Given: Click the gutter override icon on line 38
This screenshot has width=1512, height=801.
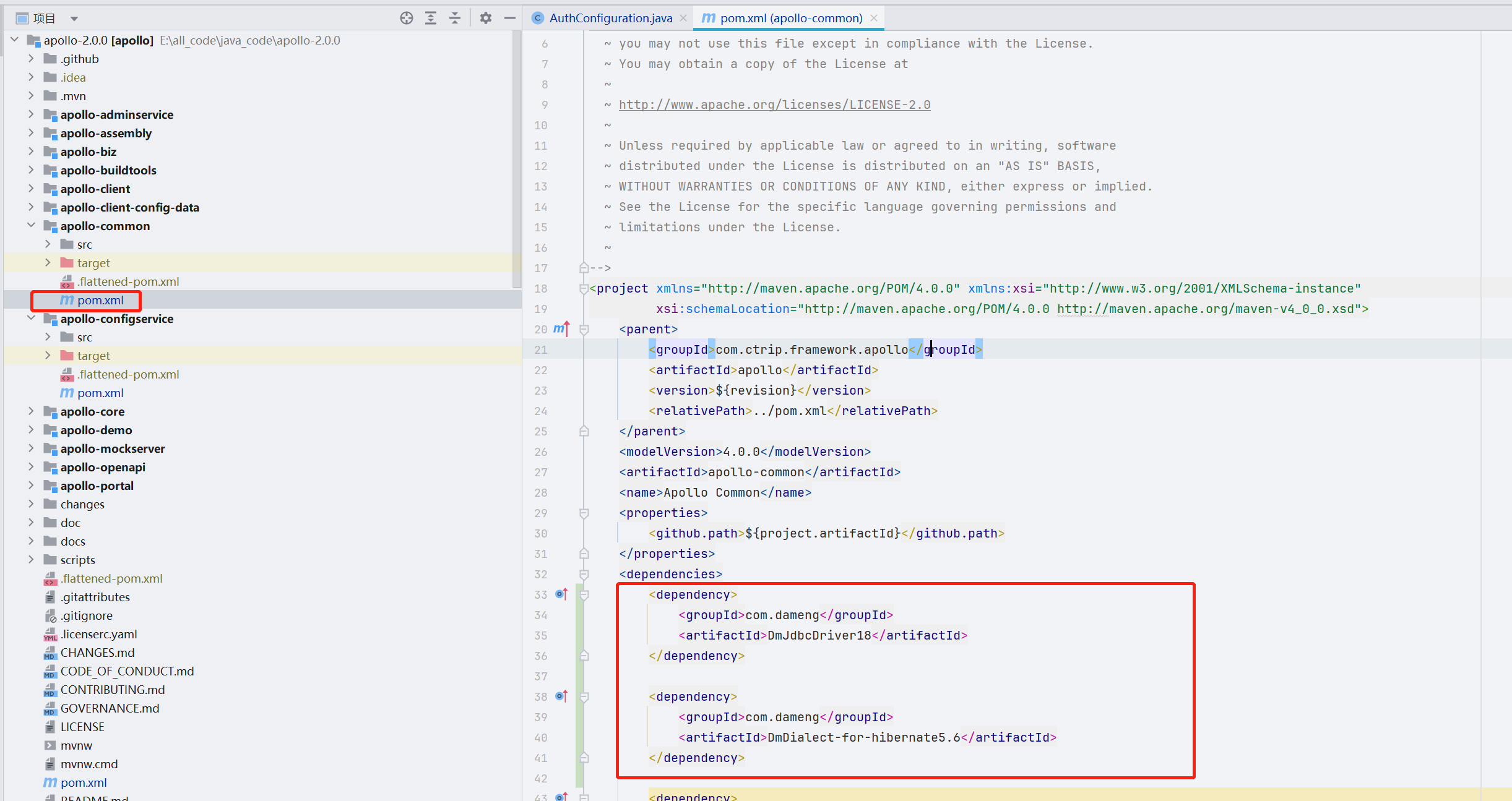Looking at the screenshot, I should (561, 696).
